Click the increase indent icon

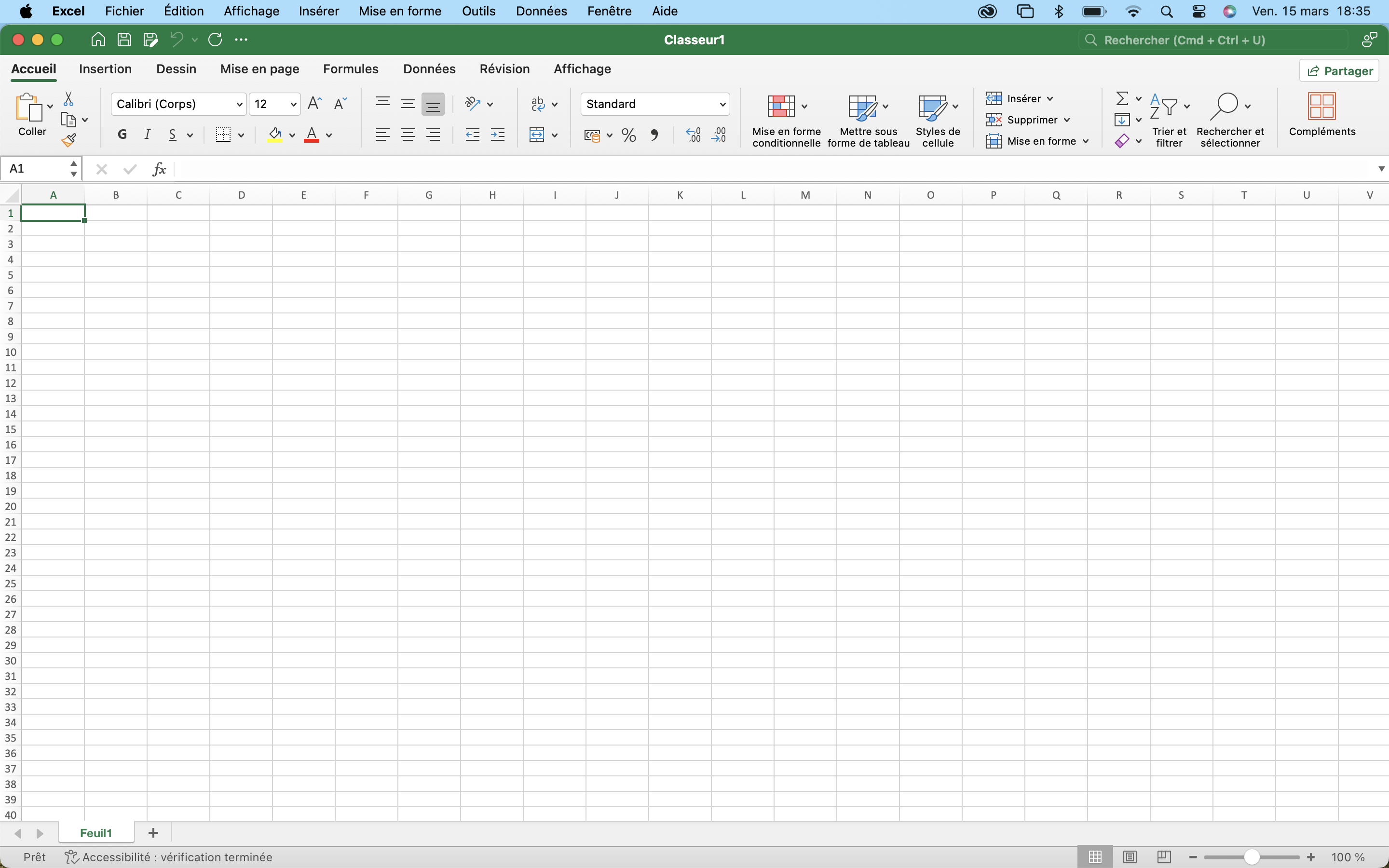[498, 136]
